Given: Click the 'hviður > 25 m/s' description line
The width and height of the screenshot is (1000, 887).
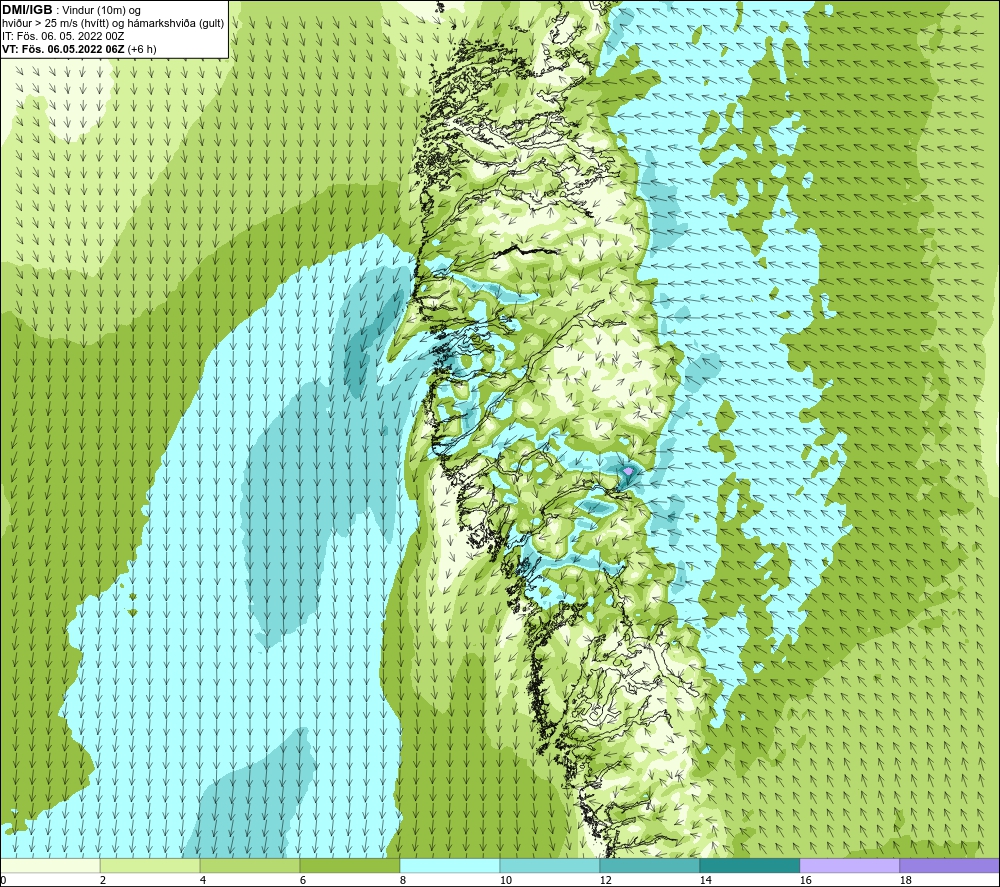Looking at the screenshot, I should pyautogui.click(x=113, y=24).
